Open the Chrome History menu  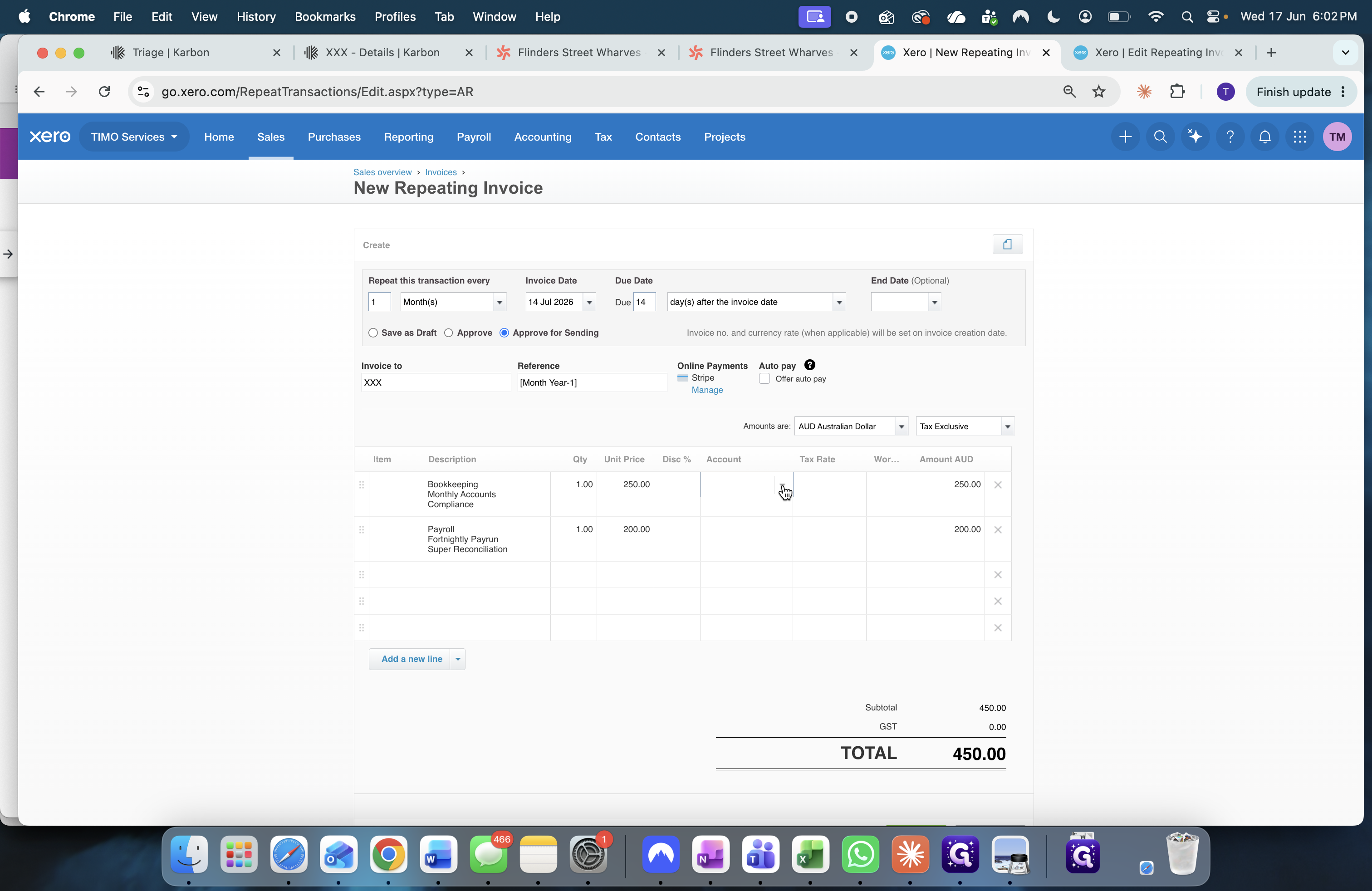click(256, 17)
